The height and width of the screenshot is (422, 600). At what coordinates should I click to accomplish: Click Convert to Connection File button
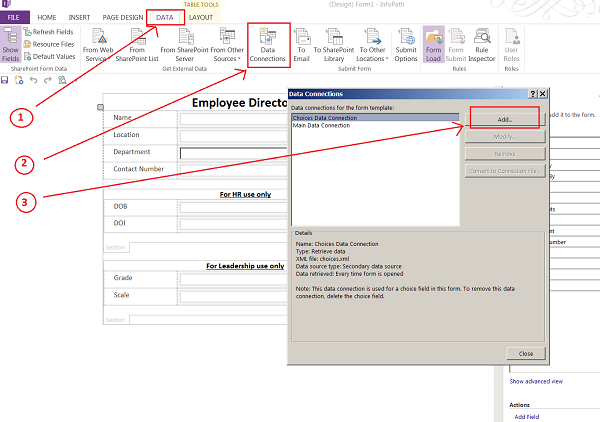point(505,171)
